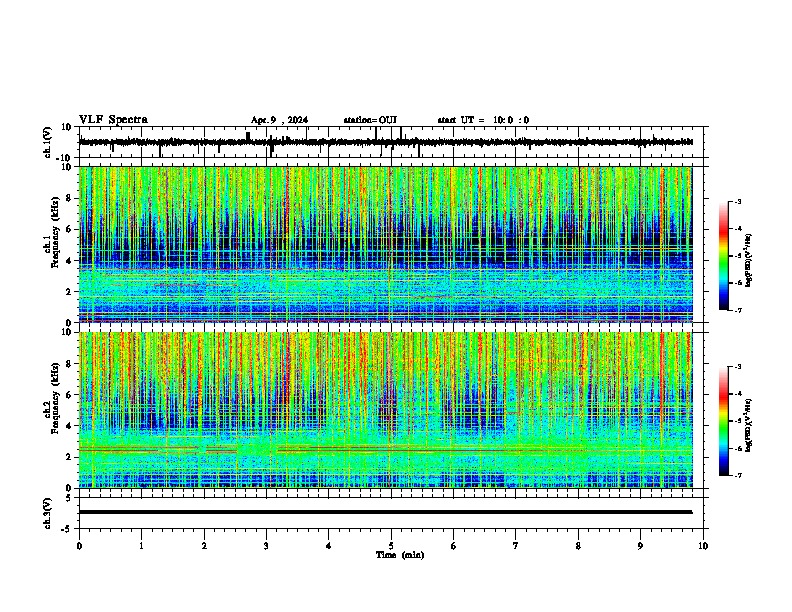The width and height of the screenshot is (792, 612).
Task: Click the "-7" tick on ch.1 color bar
Action: point(738,310)
